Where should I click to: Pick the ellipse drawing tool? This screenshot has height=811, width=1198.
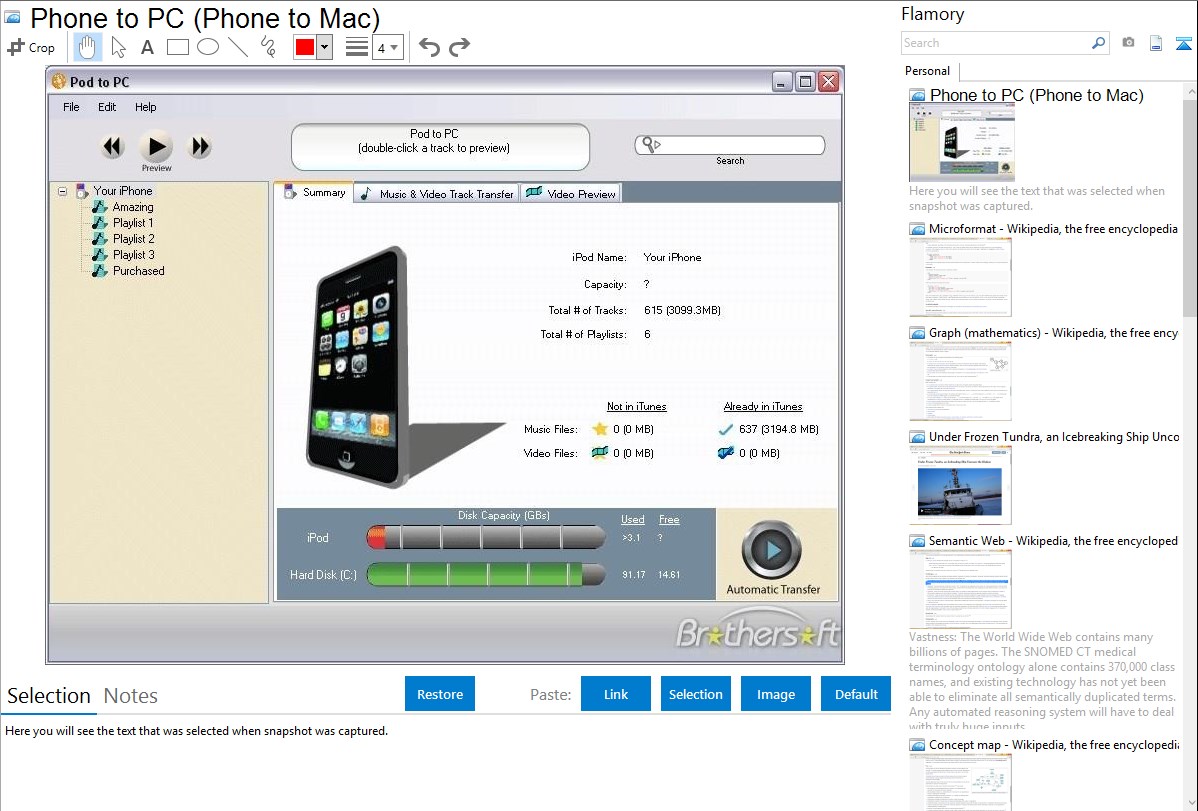[x=208, y=47]
